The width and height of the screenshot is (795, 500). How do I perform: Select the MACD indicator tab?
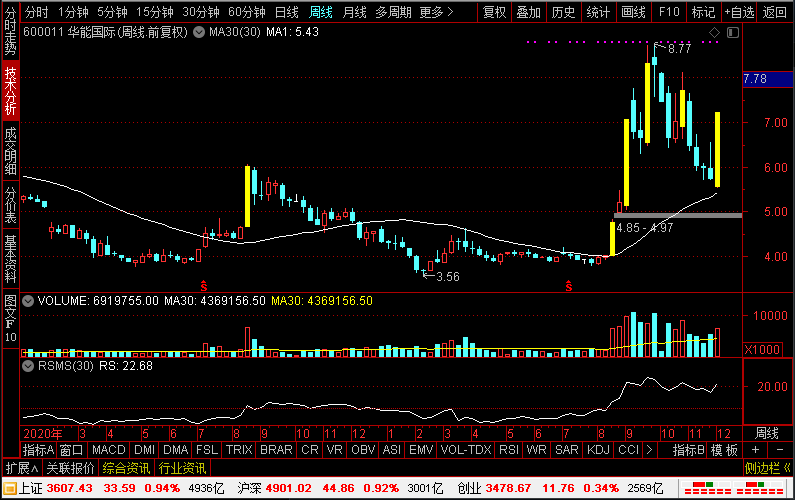click(108, 450)
